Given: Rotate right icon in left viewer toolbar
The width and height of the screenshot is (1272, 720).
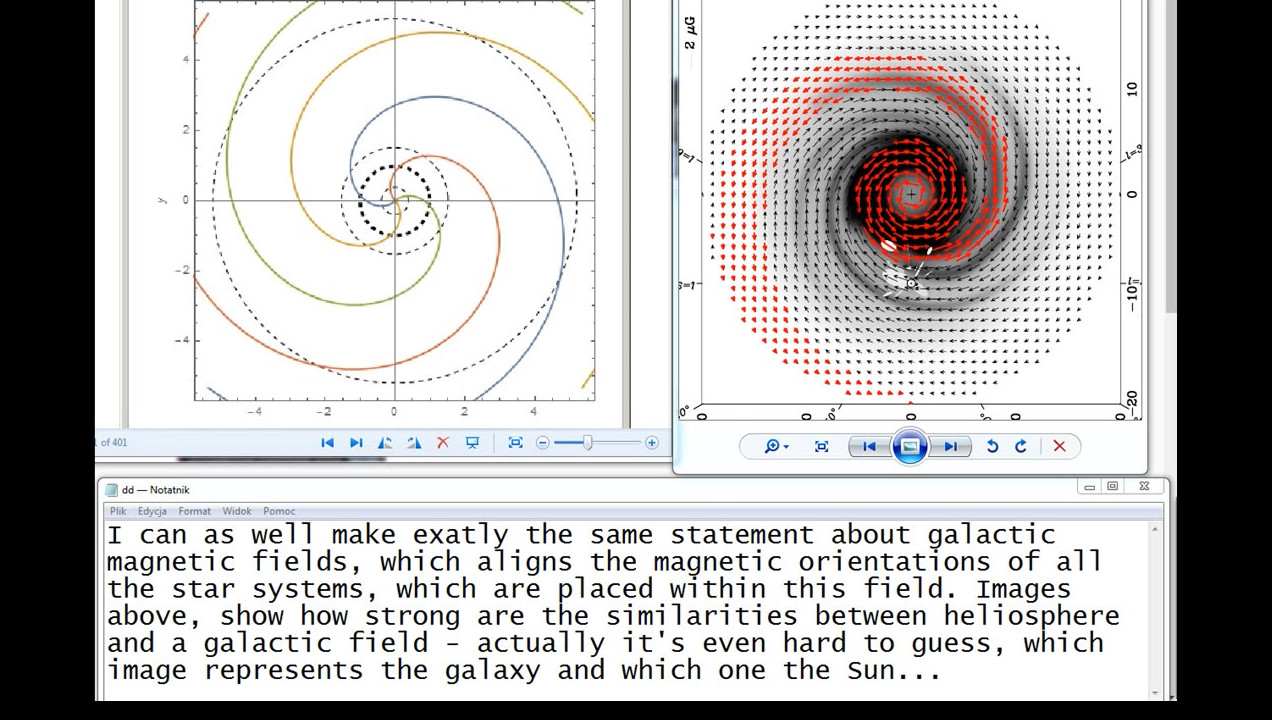Looking at the screenshot, I should pos(414,443).
